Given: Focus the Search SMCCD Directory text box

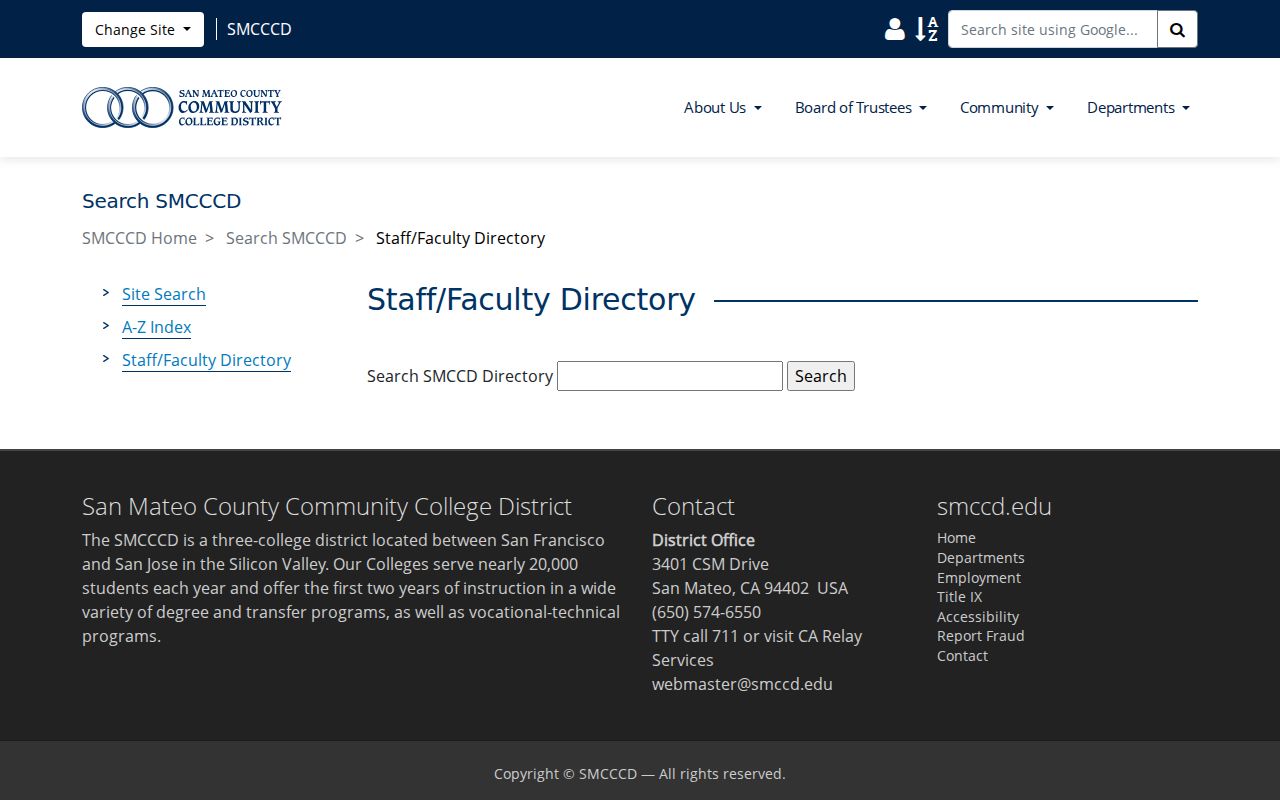Looking at the screenshot, I should (670, 376).
